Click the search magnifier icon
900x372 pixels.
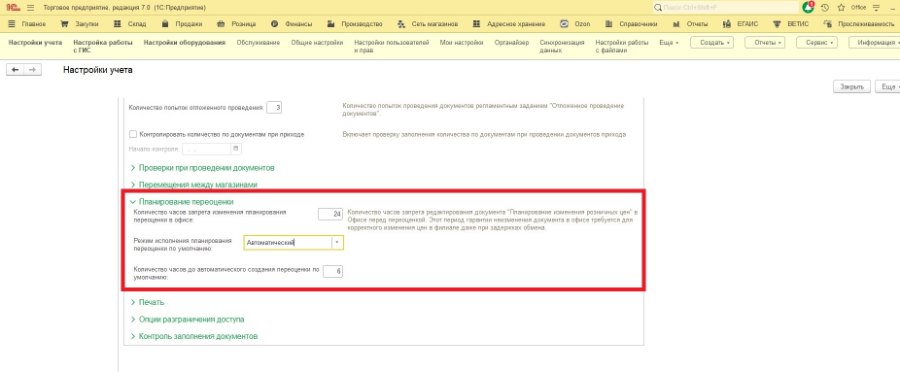pos(658,8)
